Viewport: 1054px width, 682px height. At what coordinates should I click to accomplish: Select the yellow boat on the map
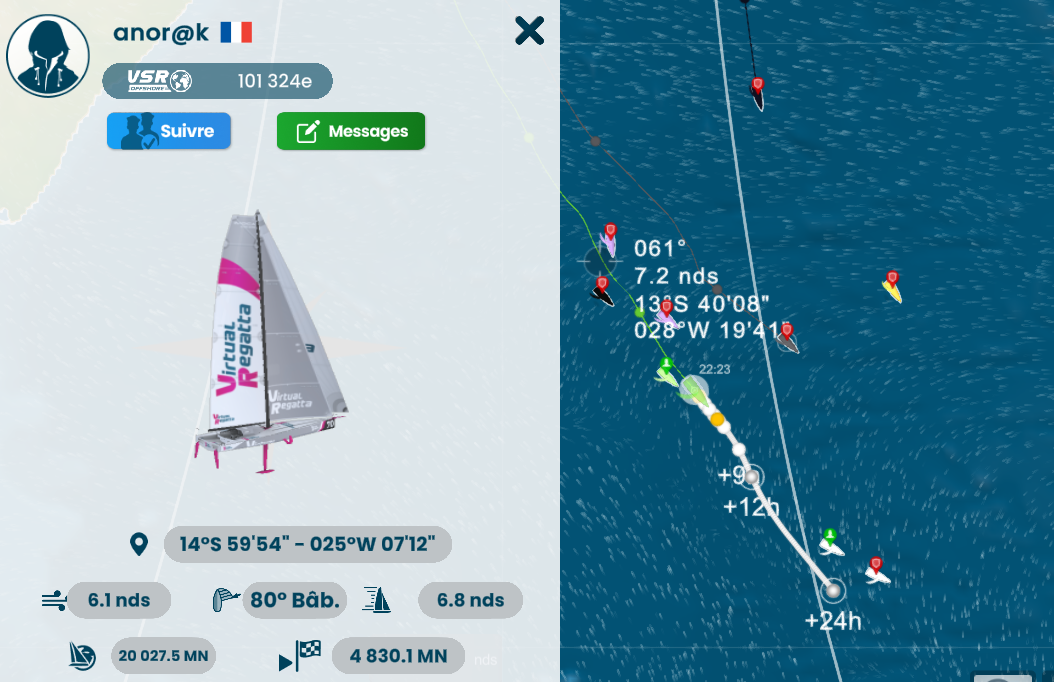pos(893,288)
